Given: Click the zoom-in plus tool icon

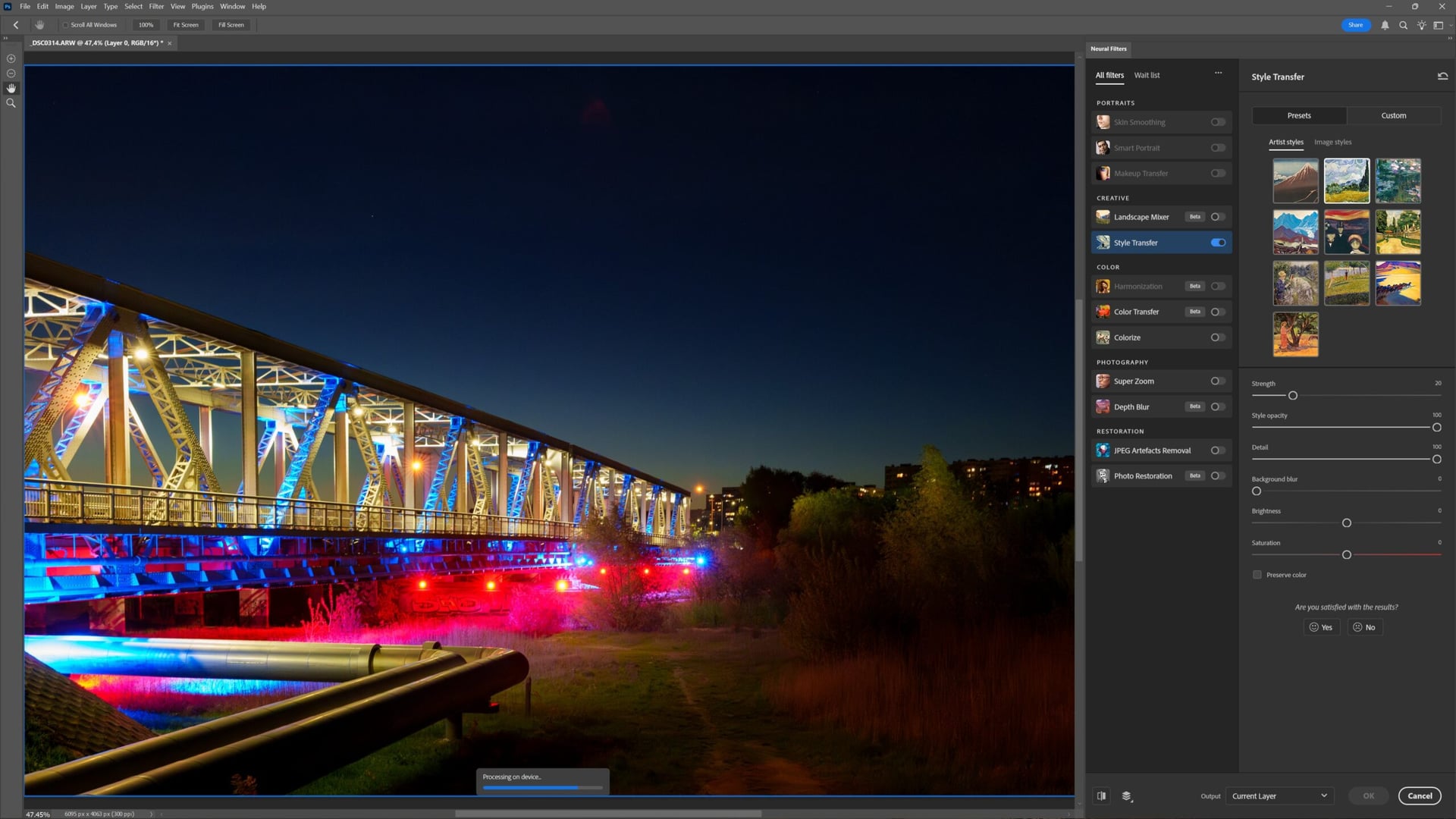Looking at the screenshot, I should 11,58.
